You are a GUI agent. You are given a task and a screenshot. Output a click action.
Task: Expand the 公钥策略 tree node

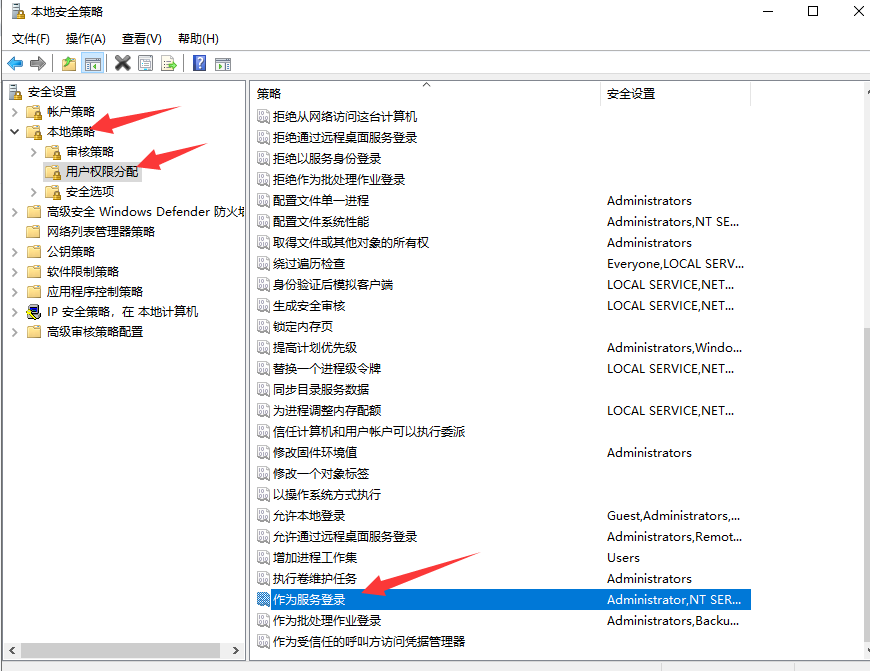pos(15,252)
